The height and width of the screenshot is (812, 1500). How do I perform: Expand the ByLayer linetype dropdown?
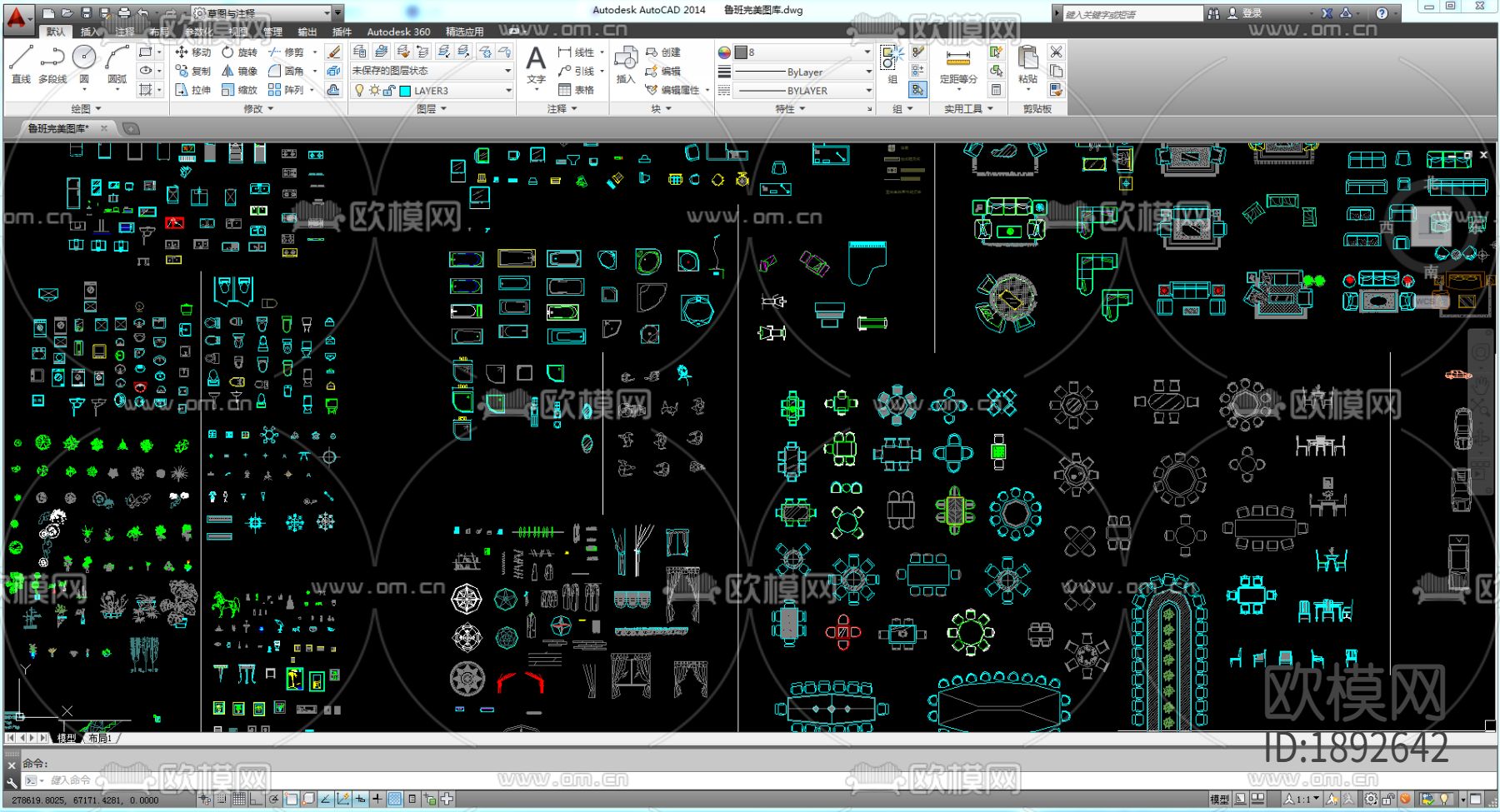[x=867, y=72]
